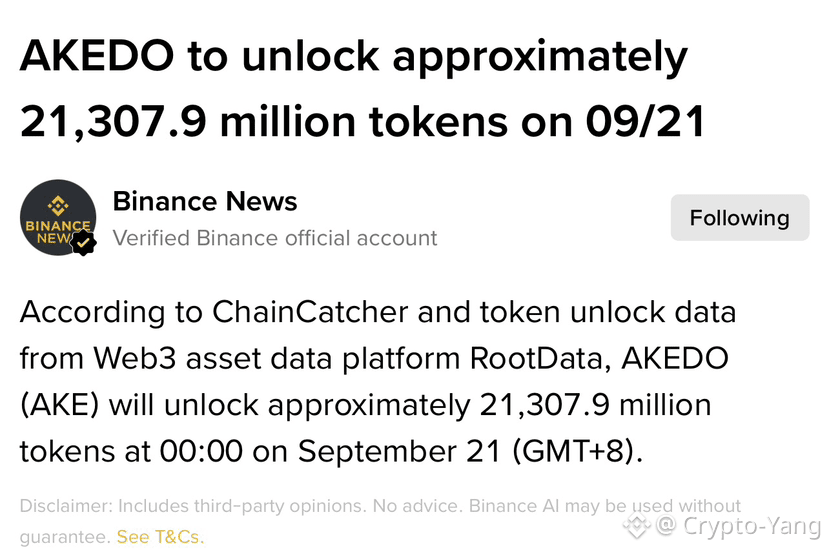Image resolution: width=829 pixels, height=550 pixels.
Task: Click the BINANCE NEWS text in avatar
Action: tap(57, 232)
